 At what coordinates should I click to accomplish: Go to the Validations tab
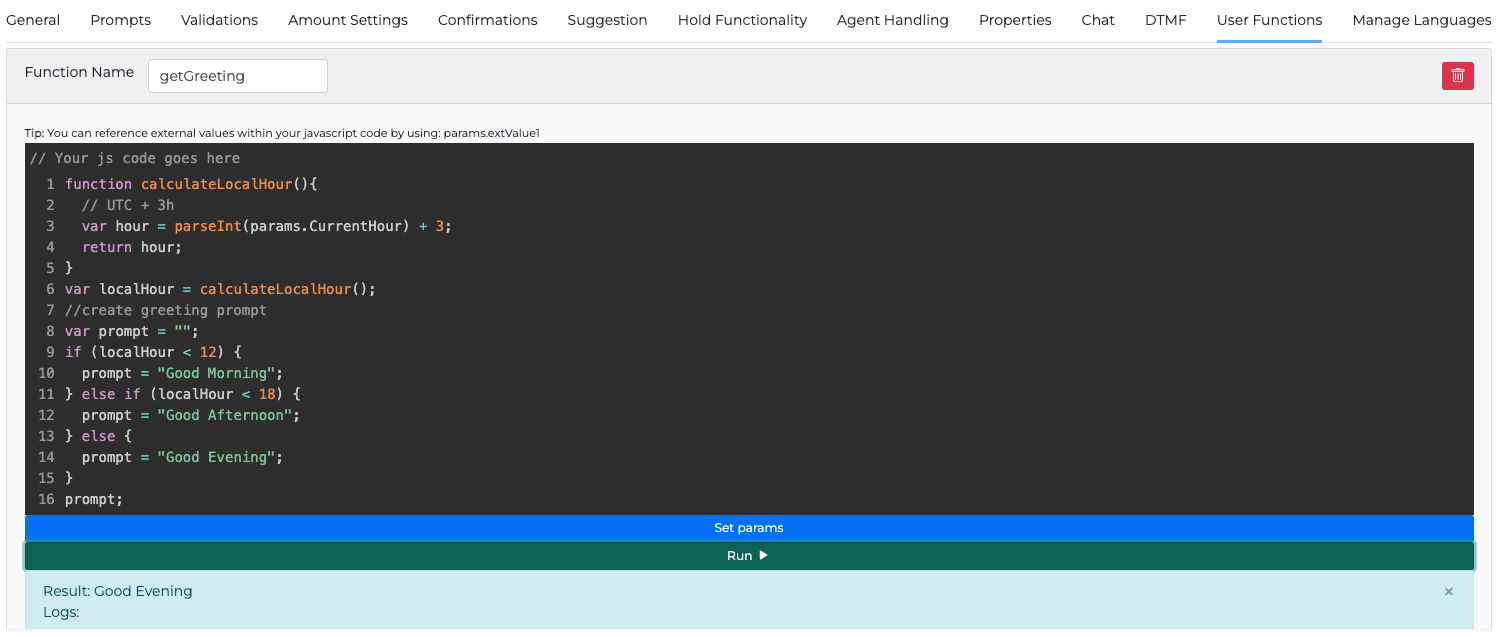pyautogui.click(x=219, y=20)
